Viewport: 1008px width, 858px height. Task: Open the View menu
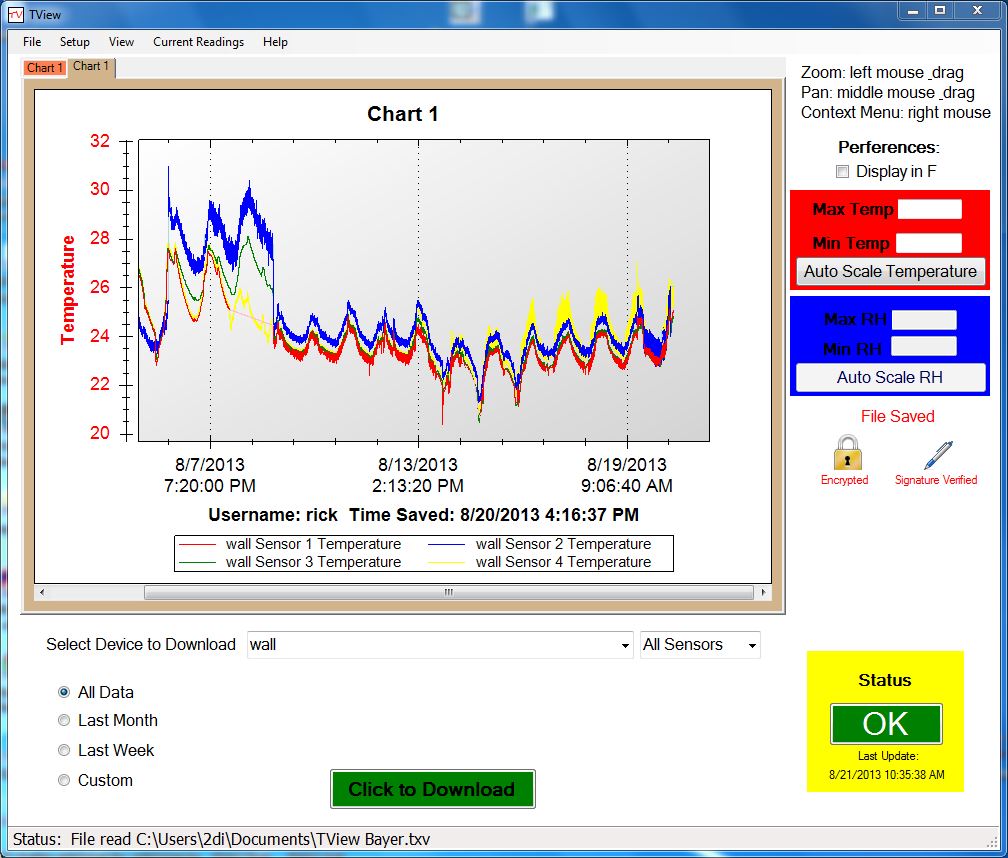pyautogui.click(x=121, y=42)
